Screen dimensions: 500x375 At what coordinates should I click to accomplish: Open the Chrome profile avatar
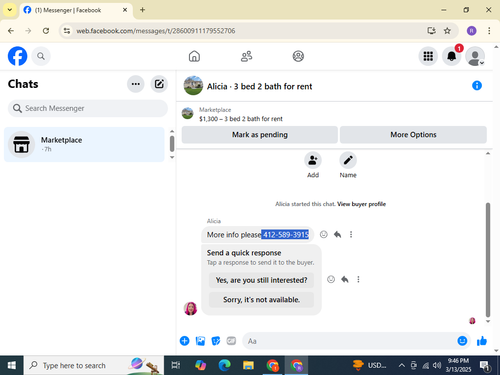tap(471, 31)
